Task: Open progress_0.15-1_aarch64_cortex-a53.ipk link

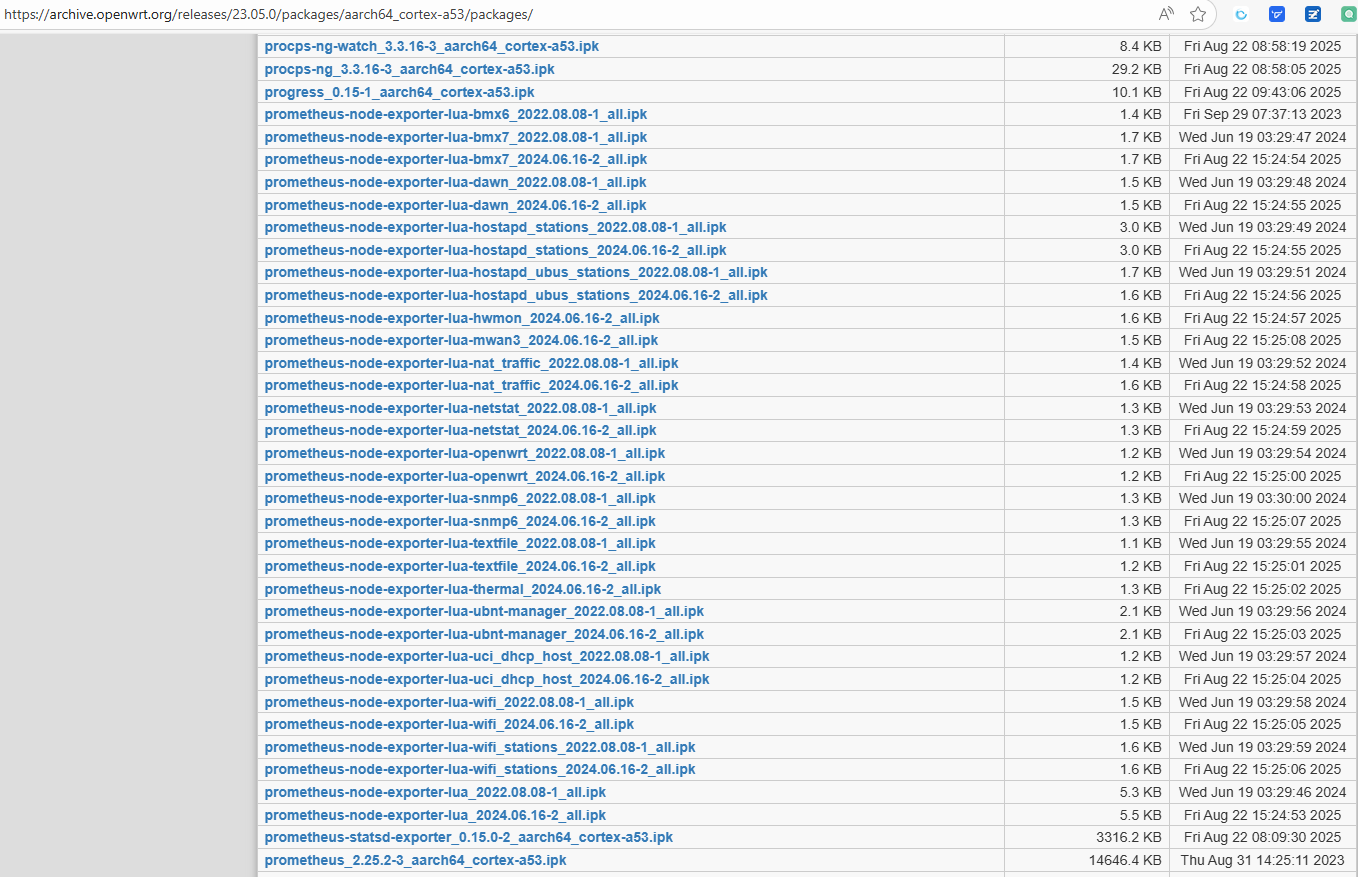Action: [399, 92]
